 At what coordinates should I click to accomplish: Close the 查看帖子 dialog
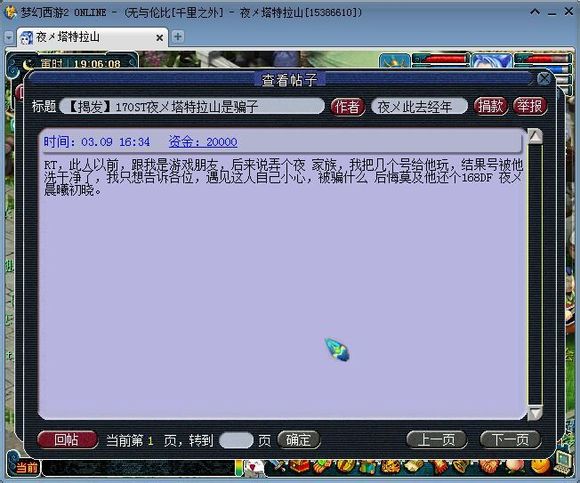point(544,78)
